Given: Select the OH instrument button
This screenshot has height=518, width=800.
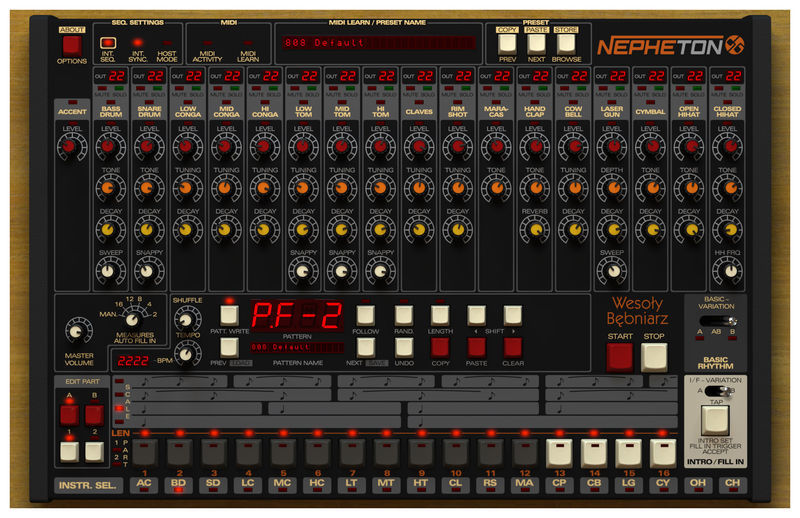Looking at the screenshot, I should point(697,485).
